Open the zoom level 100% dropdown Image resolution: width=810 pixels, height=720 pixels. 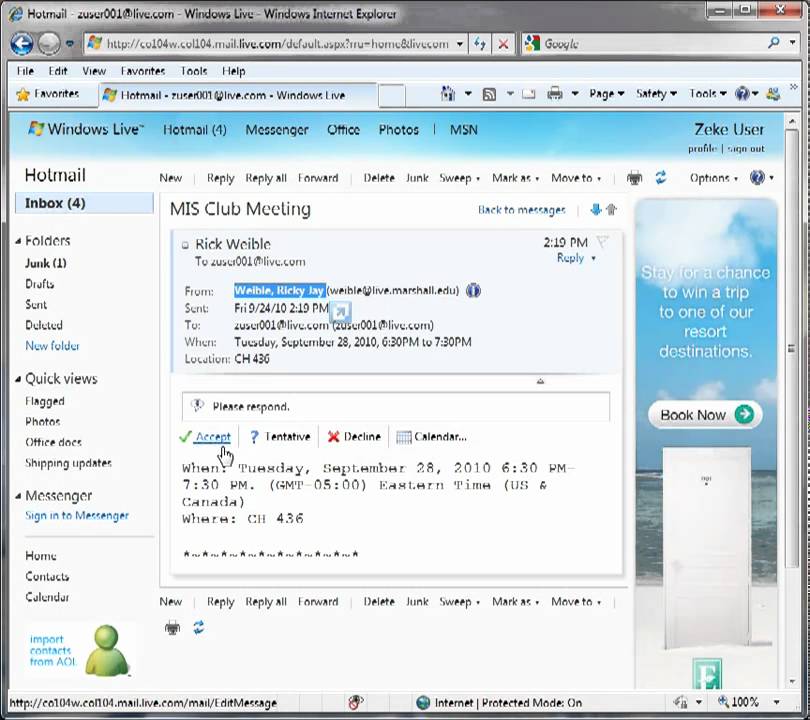776,702
